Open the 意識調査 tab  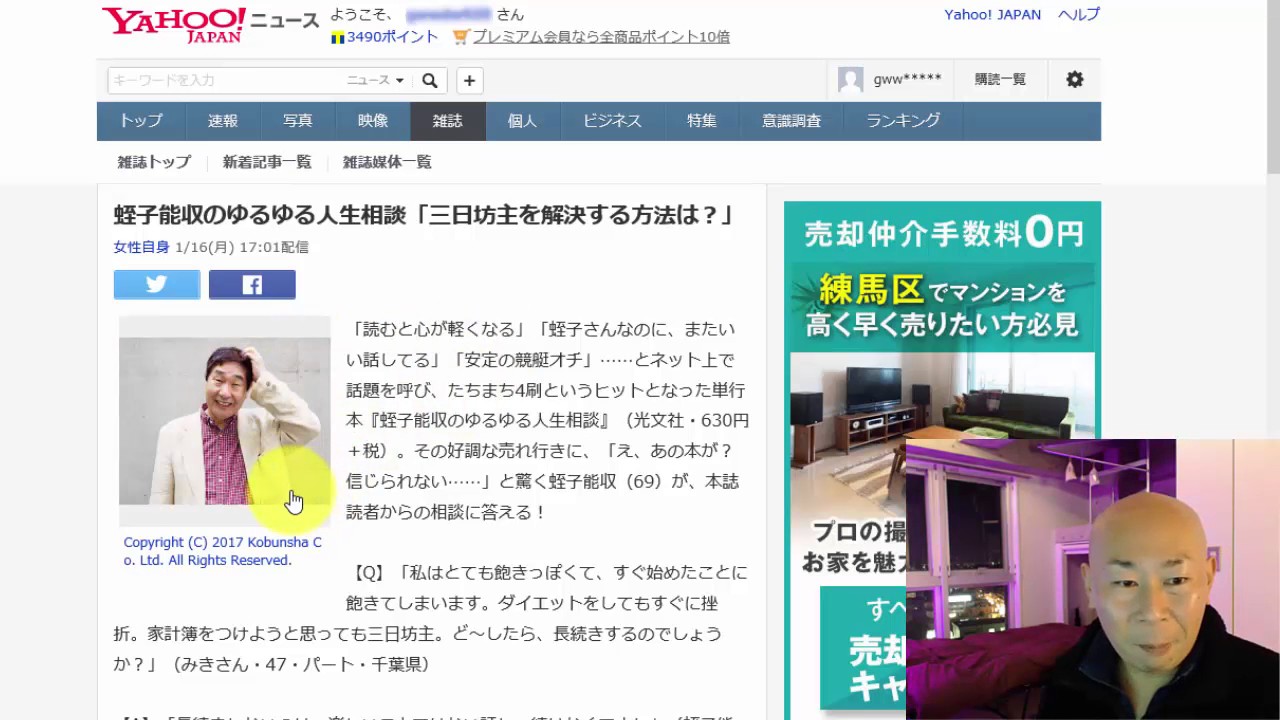coord(791,121)
